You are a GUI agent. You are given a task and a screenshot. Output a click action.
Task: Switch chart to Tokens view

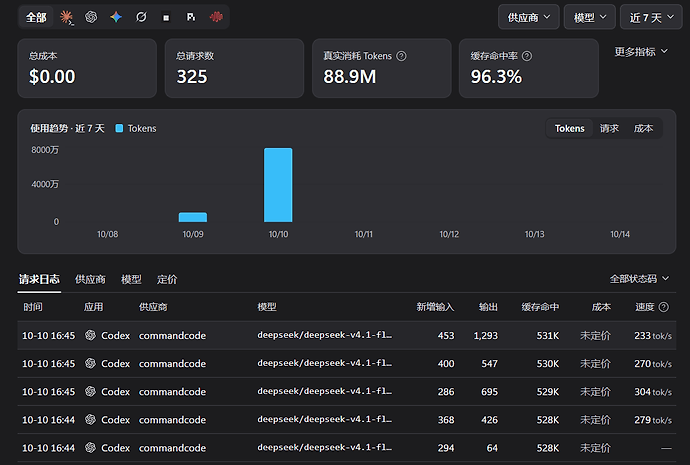(x=569, y=128)
